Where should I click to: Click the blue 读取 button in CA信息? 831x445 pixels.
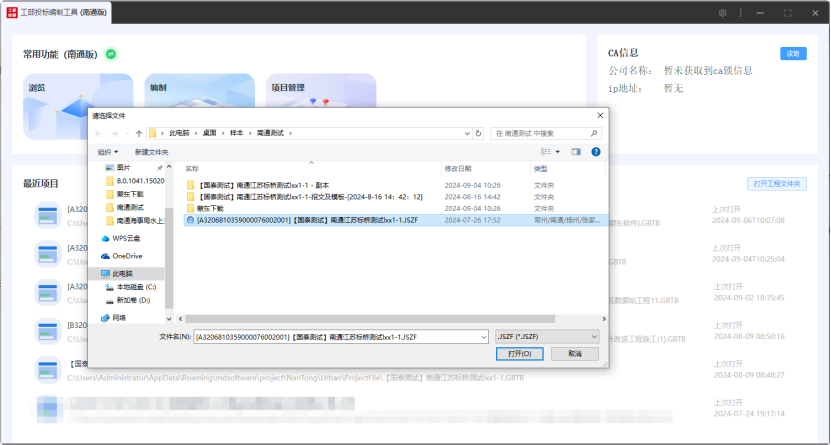[x=792, y=54]
